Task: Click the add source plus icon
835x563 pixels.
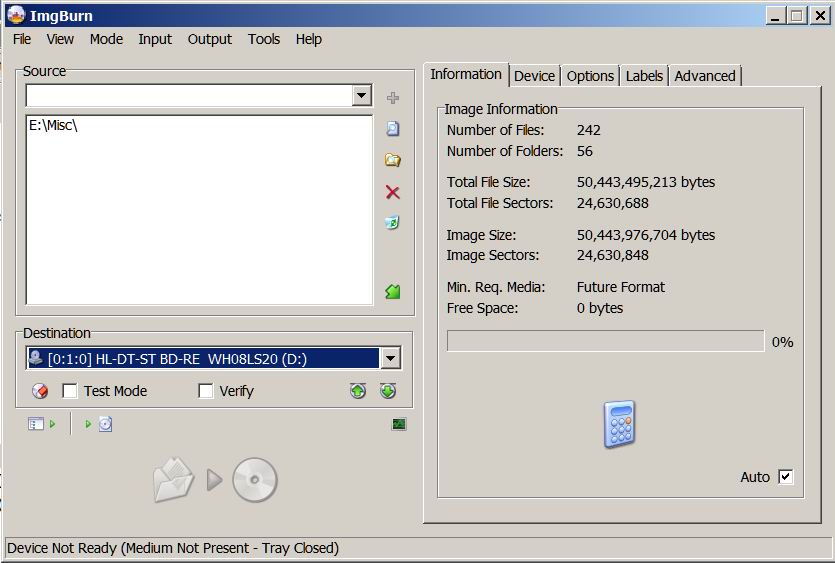Action: (x=392, y=98)
